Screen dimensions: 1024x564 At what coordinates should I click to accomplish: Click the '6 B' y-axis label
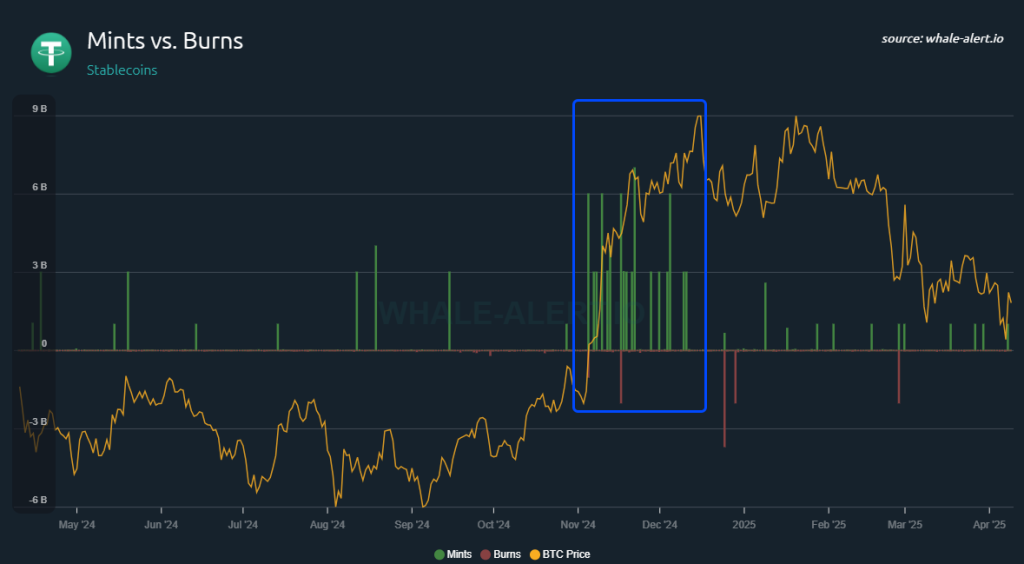point(39,187)
